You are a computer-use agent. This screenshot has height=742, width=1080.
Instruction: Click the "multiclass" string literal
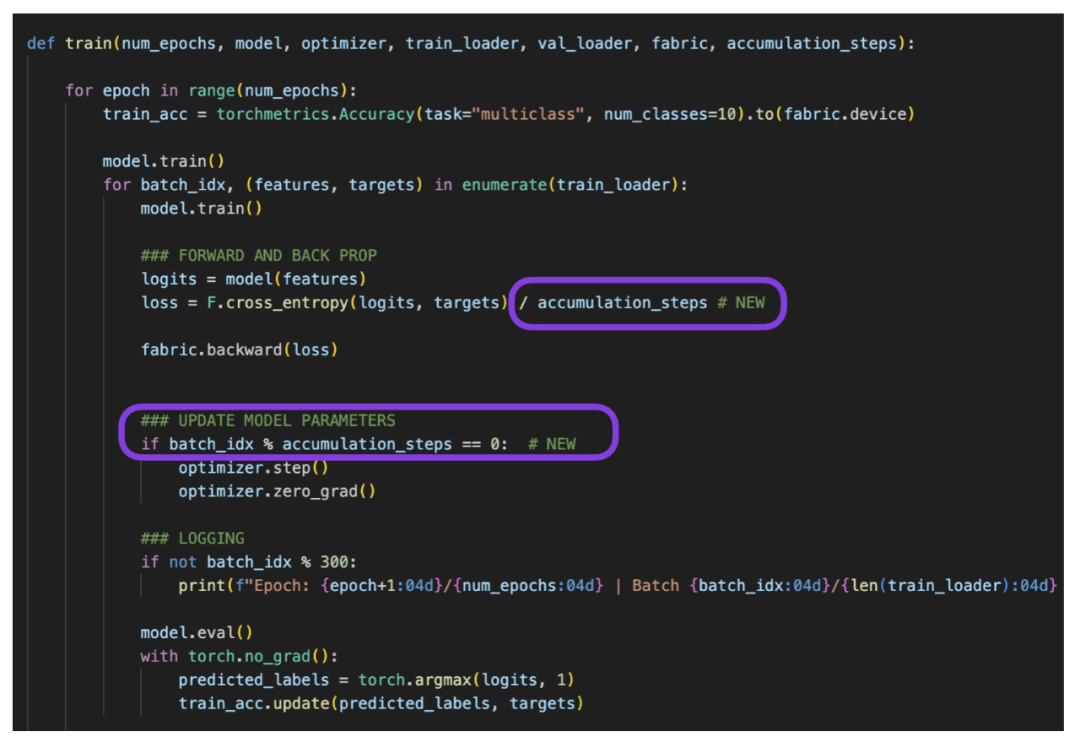(x=528, y=114)
